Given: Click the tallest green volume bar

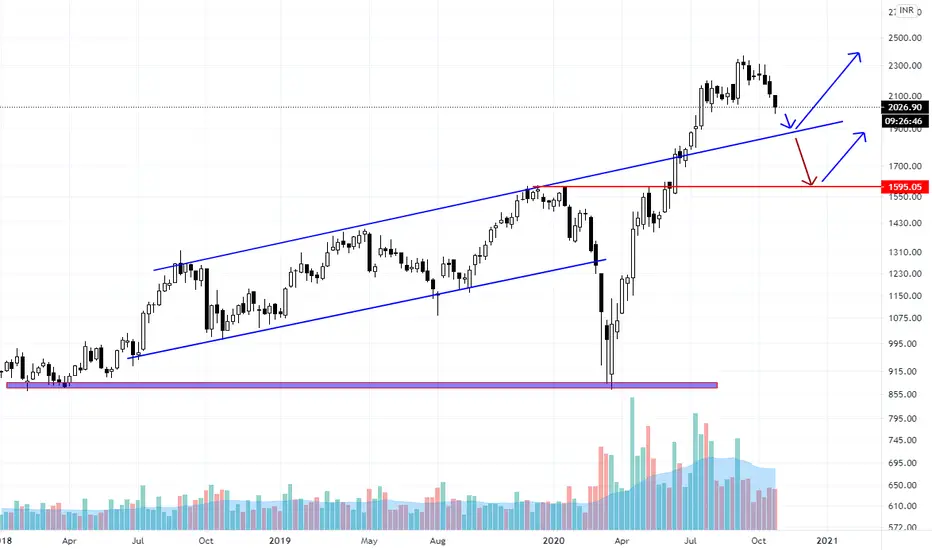Looking at the screenshot, I should 632,463.
